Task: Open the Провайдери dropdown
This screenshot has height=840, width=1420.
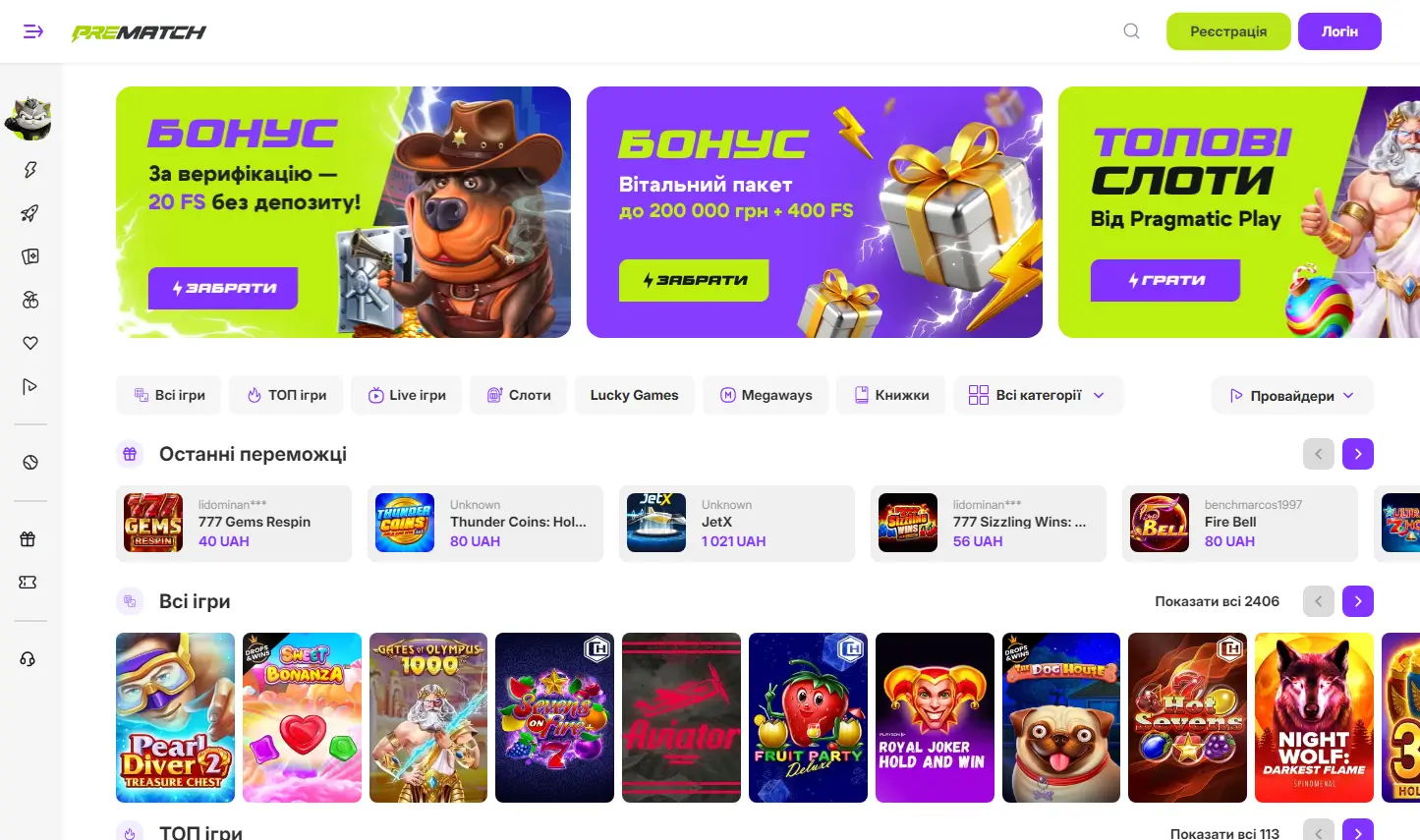Action: pyautogui.click(x=1292, y=395)
